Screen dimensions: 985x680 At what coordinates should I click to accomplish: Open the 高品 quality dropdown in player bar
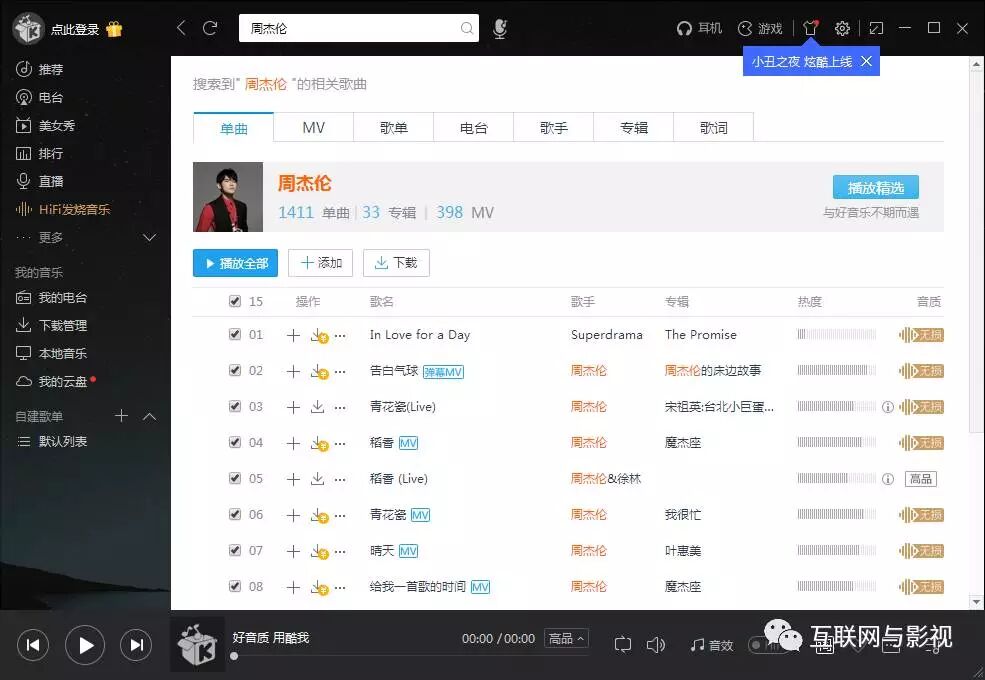coord(566,639)
